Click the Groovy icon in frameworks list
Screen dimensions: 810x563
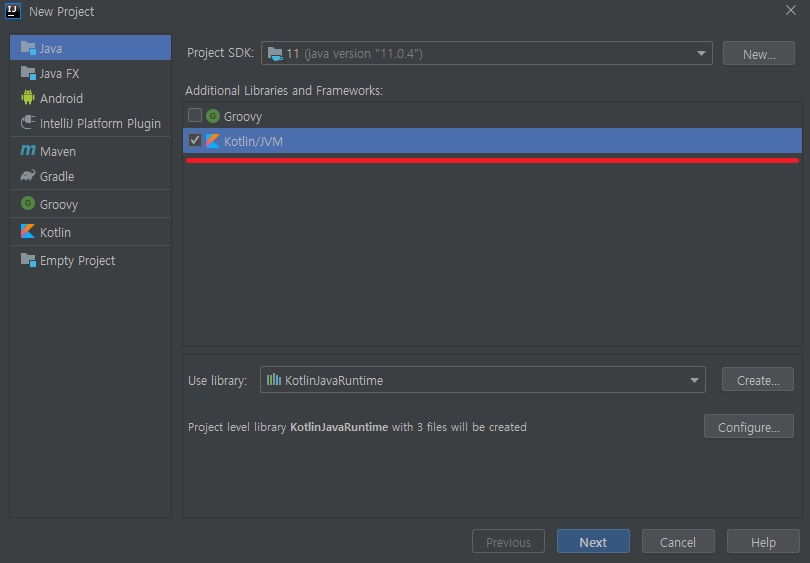tap(213, 116)
